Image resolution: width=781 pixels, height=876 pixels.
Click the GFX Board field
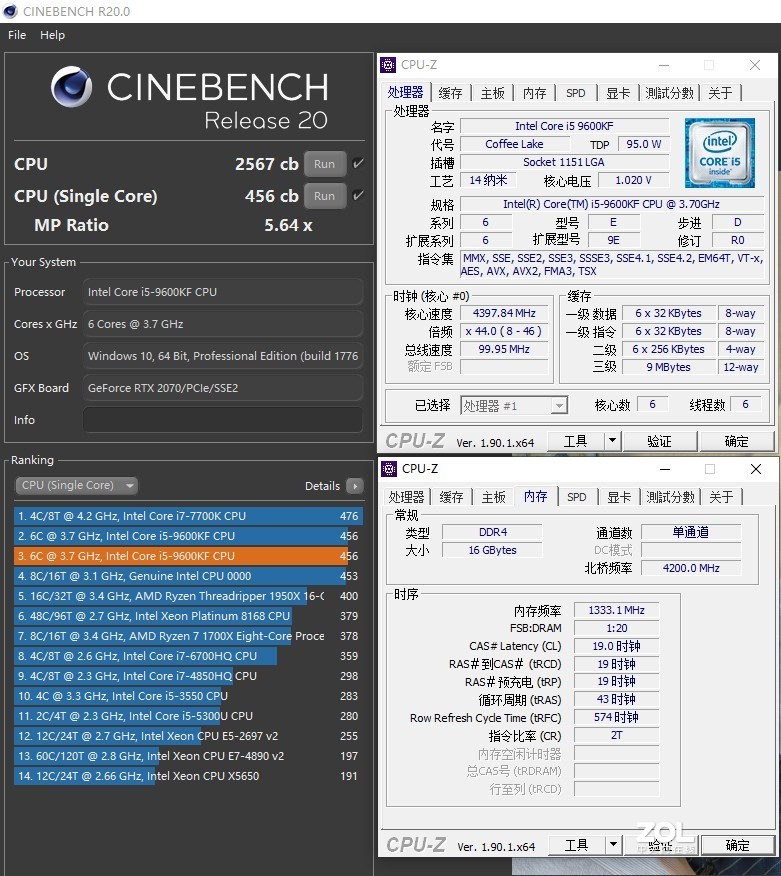tap(223, 388)
